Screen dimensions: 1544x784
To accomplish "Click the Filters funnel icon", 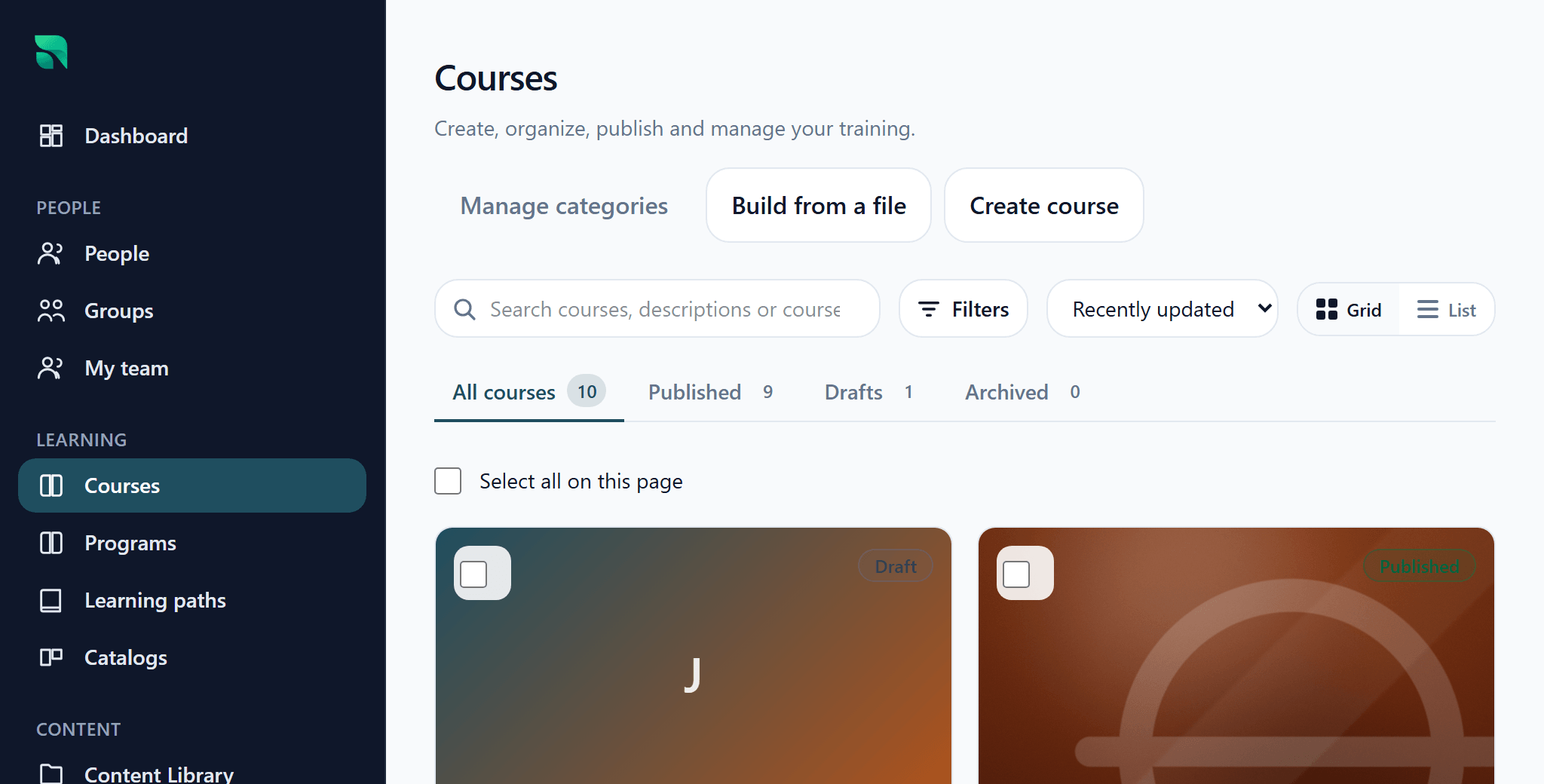I will pos(929,309).
